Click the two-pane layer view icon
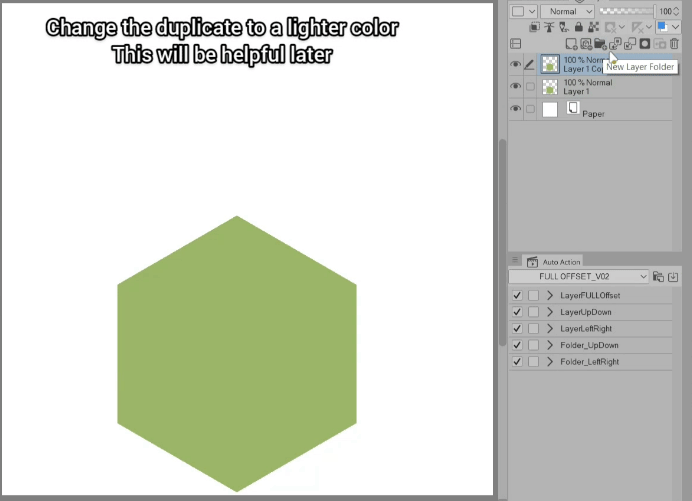The height and width of the screenshot is (501, 692). [515, 44]
